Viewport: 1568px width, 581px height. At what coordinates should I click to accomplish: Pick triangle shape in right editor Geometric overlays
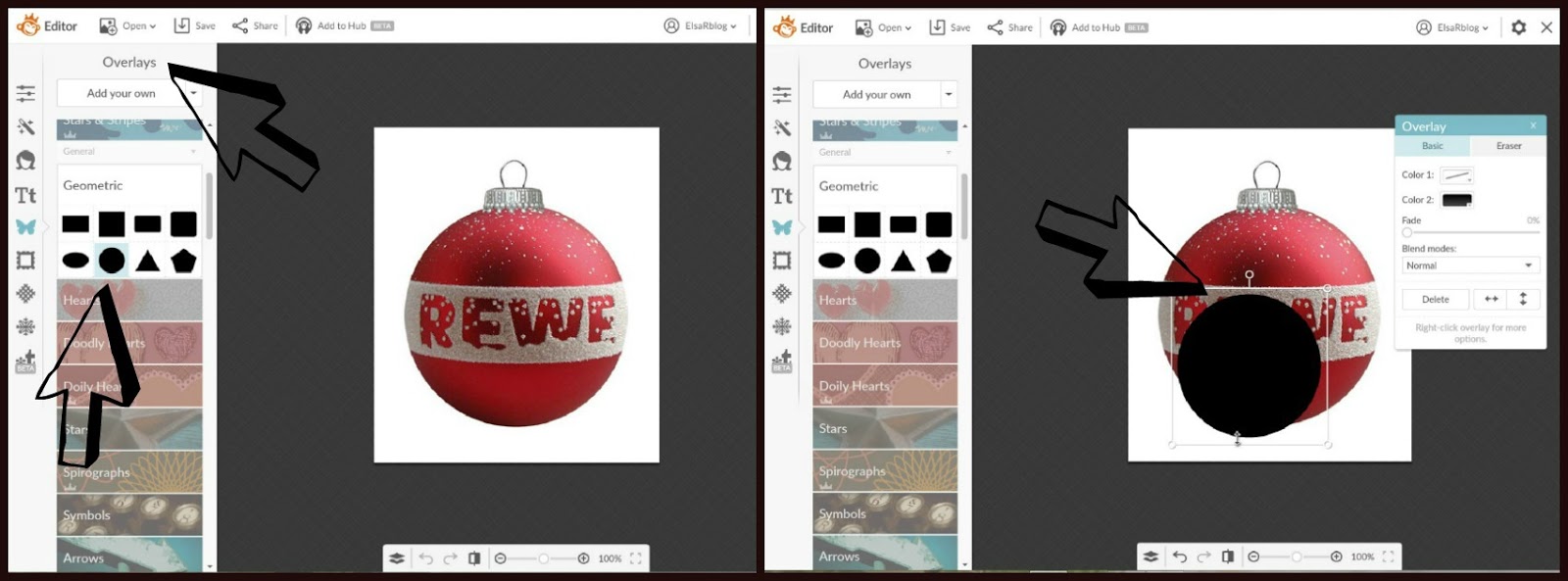(x=904, y=261)
